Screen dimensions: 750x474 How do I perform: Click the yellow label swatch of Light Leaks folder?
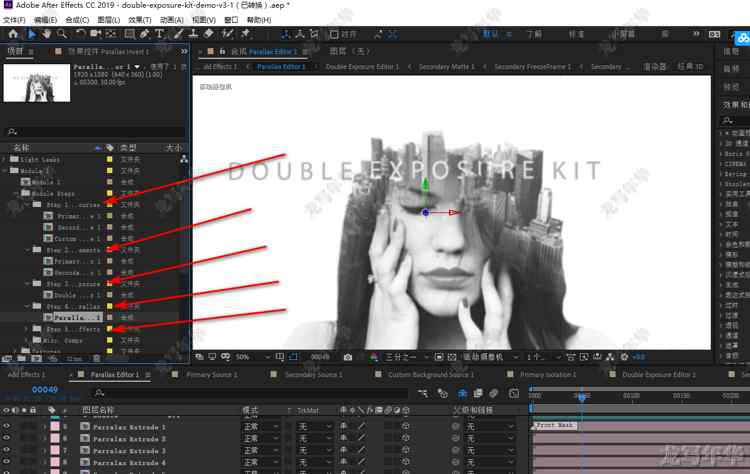pos(110,159)
